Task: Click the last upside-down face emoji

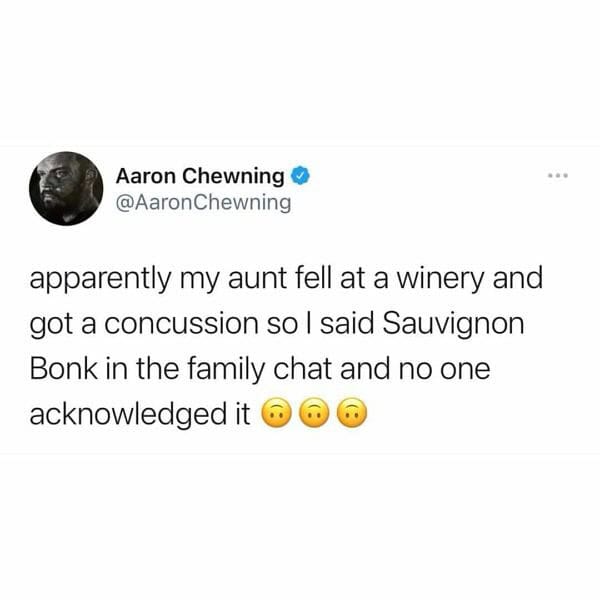Action: pos(352,413)
